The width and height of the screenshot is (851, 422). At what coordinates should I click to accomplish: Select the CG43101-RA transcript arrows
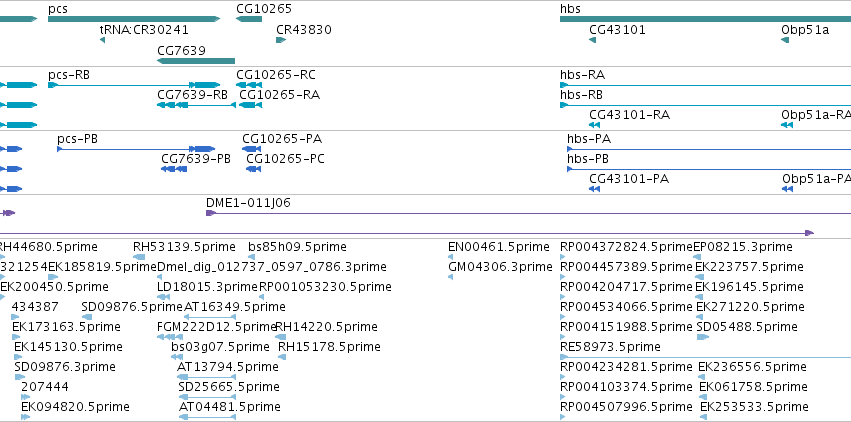click(x=594, y=125)
